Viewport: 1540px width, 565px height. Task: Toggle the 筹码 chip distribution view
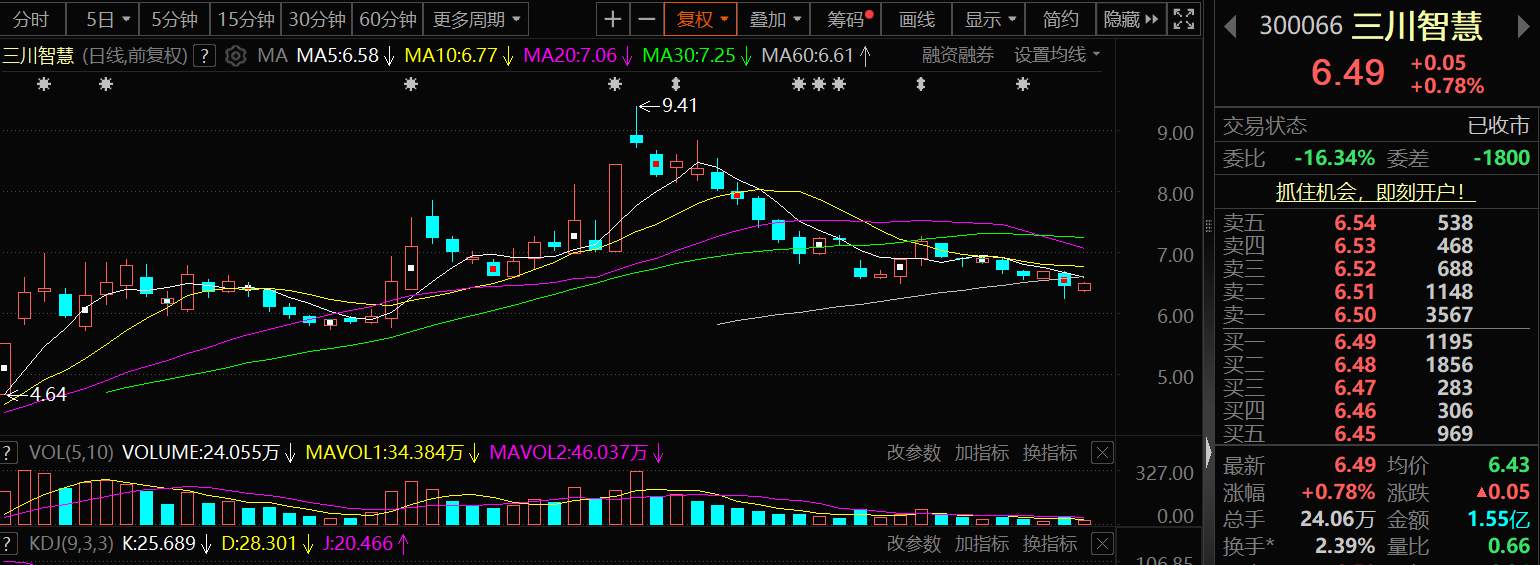coord(848,19)
